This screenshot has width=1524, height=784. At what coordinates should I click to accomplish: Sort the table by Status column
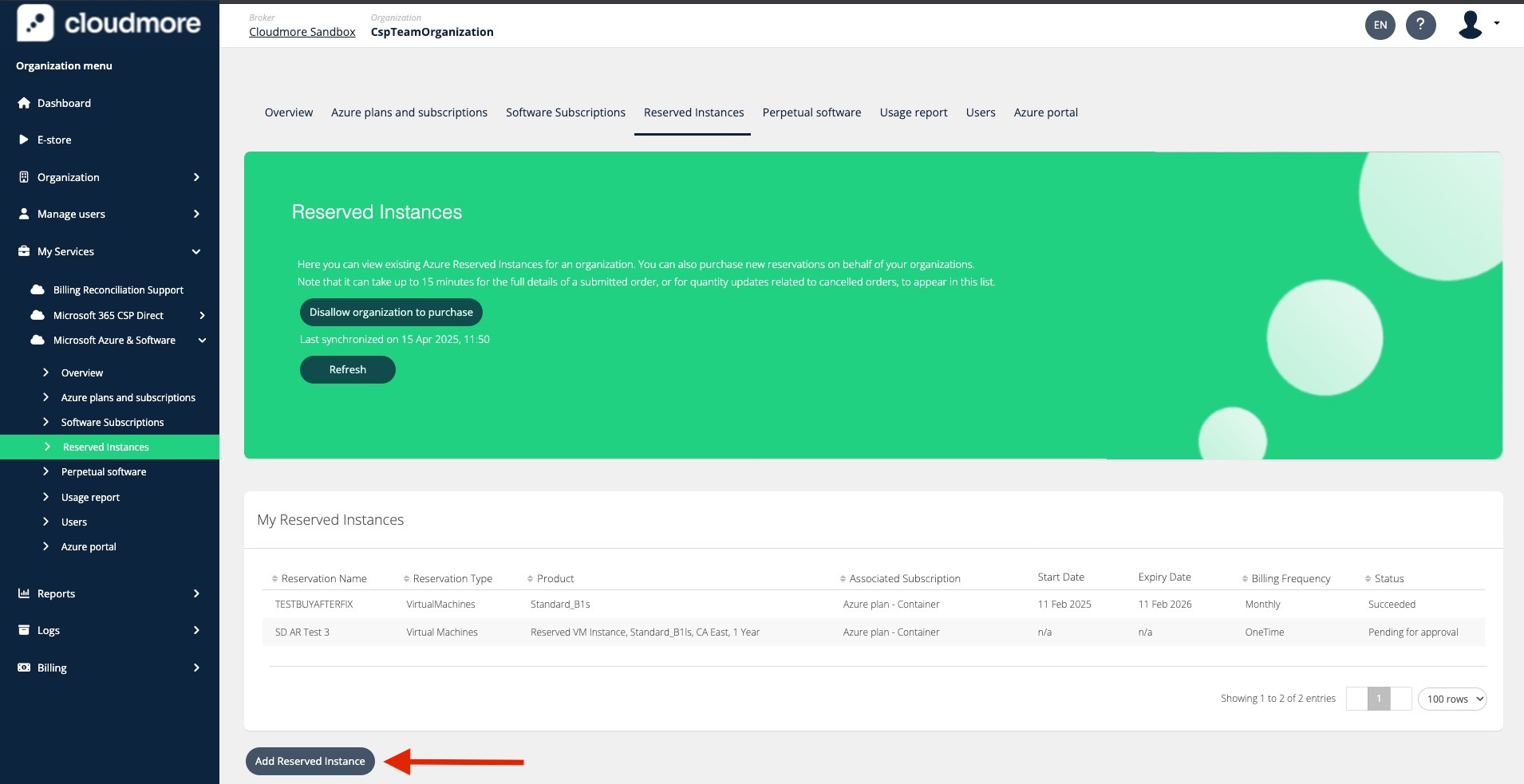1388,578
